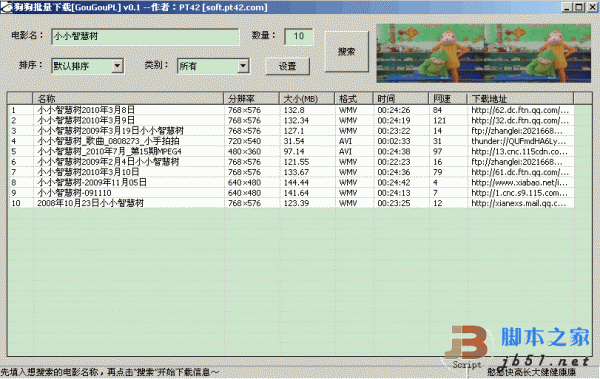Expand the 类别 category dropdown
Viewport: 600px width, 379px height.
pyautogui.click(x=243, y=66)
